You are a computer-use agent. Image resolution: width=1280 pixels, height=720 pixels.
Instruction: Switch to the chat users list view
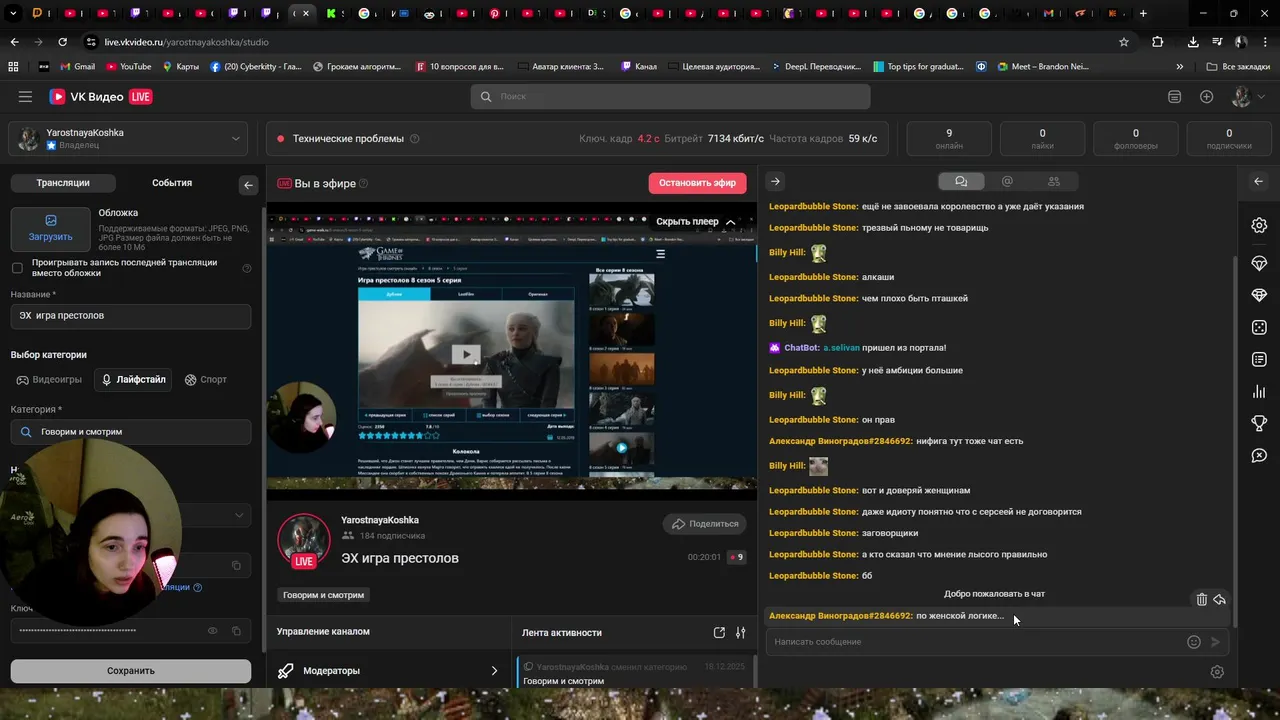coord(1053,181)
